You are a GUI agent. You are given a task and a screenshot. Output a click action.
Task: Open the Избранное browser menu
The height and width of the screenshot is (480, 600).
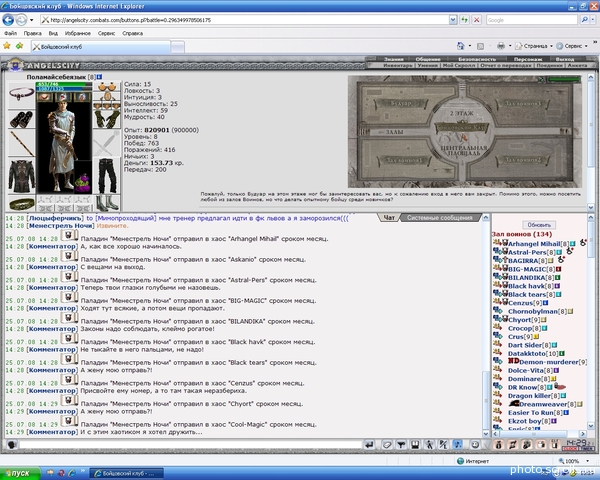tap(78, 33)
